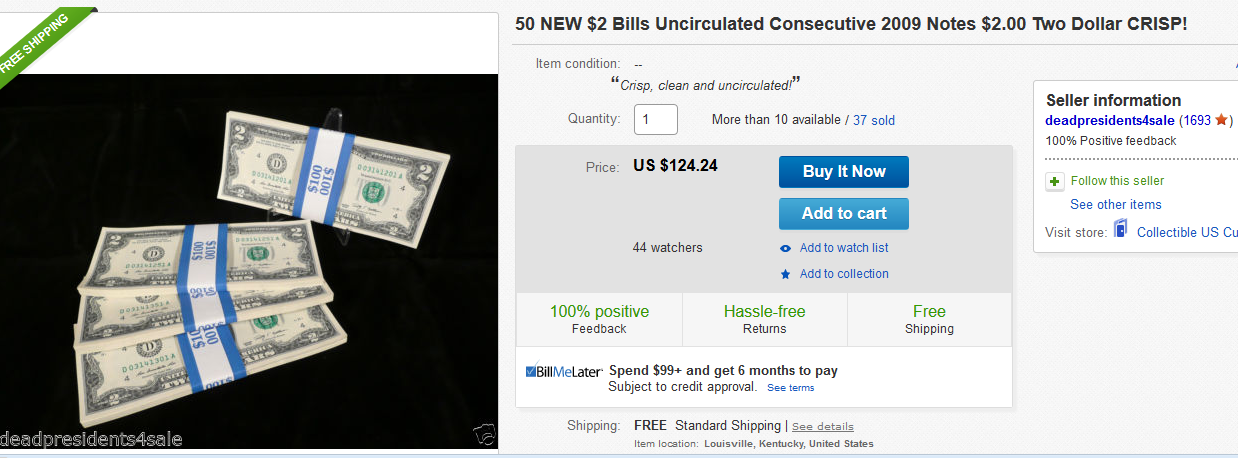Visit the Collectible US store link
The image size is (1238, 458).
point(1187,232)
